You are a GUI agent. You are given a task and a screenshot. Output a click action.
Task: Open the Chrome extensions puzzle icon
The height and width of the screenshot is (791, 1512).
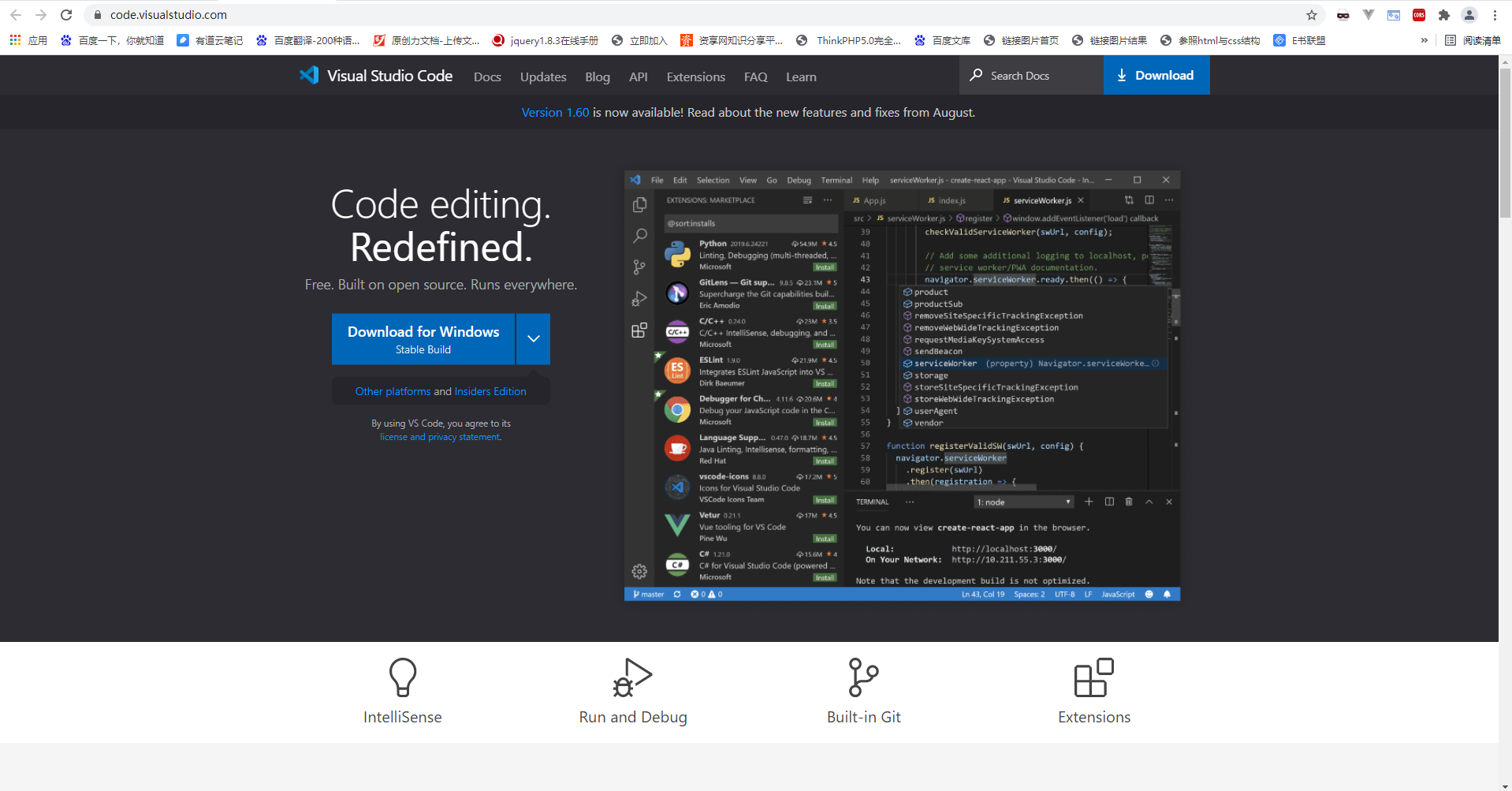[x=1444, y=15]
